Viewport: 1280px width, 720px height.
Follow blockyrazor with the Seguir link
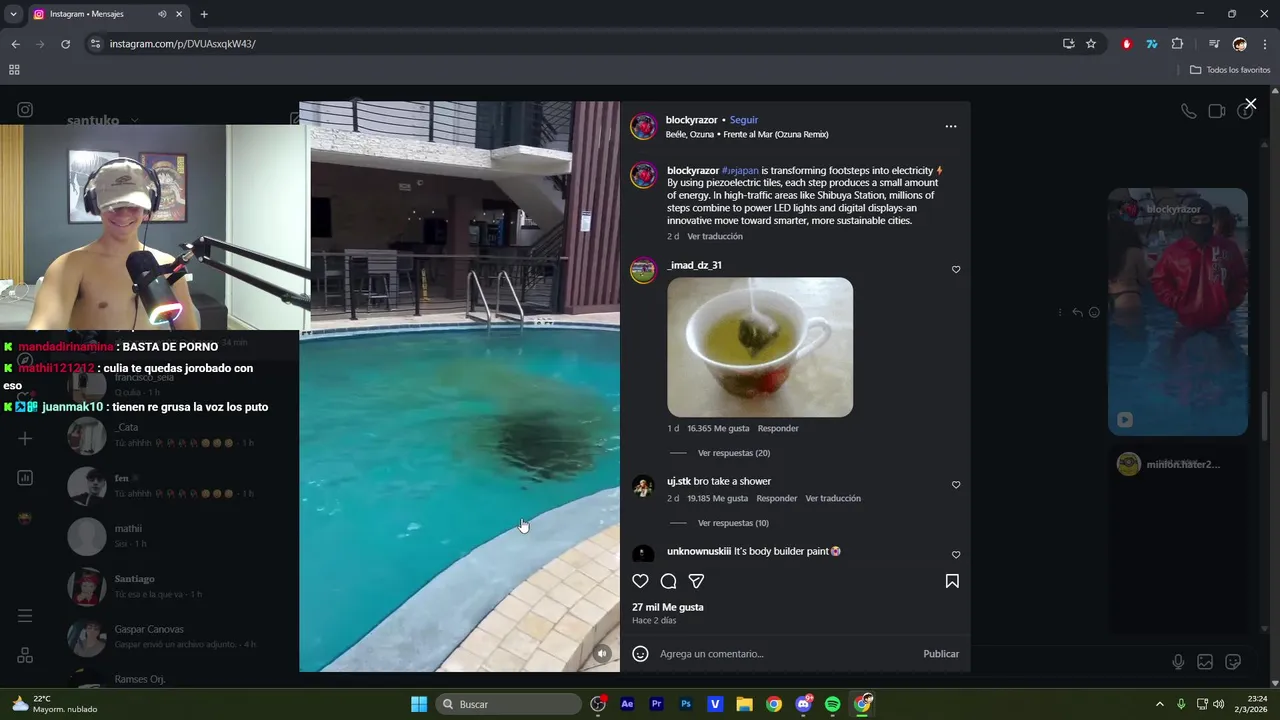tap(744, 120)
